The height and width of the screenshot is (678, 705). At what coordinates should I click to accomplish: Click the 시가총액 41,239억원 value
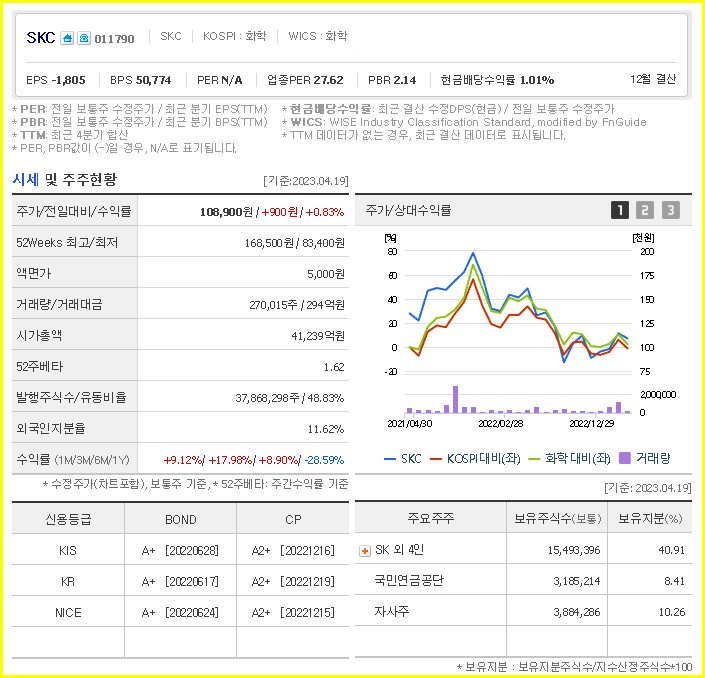318,336
